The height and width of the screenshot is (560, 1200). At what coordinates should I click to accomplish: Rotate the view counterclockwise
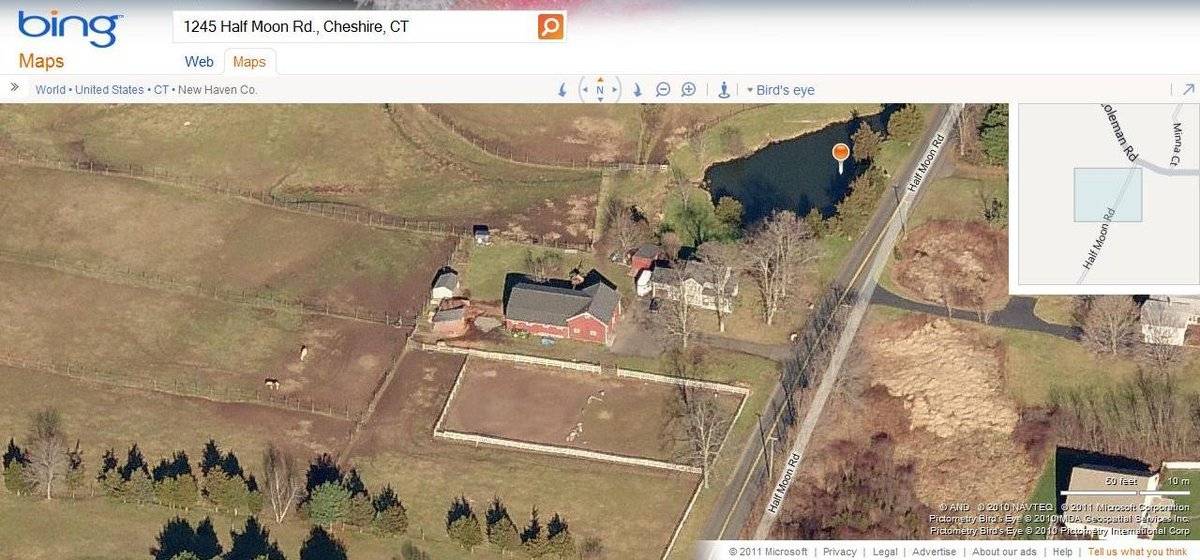pos(562,90)
